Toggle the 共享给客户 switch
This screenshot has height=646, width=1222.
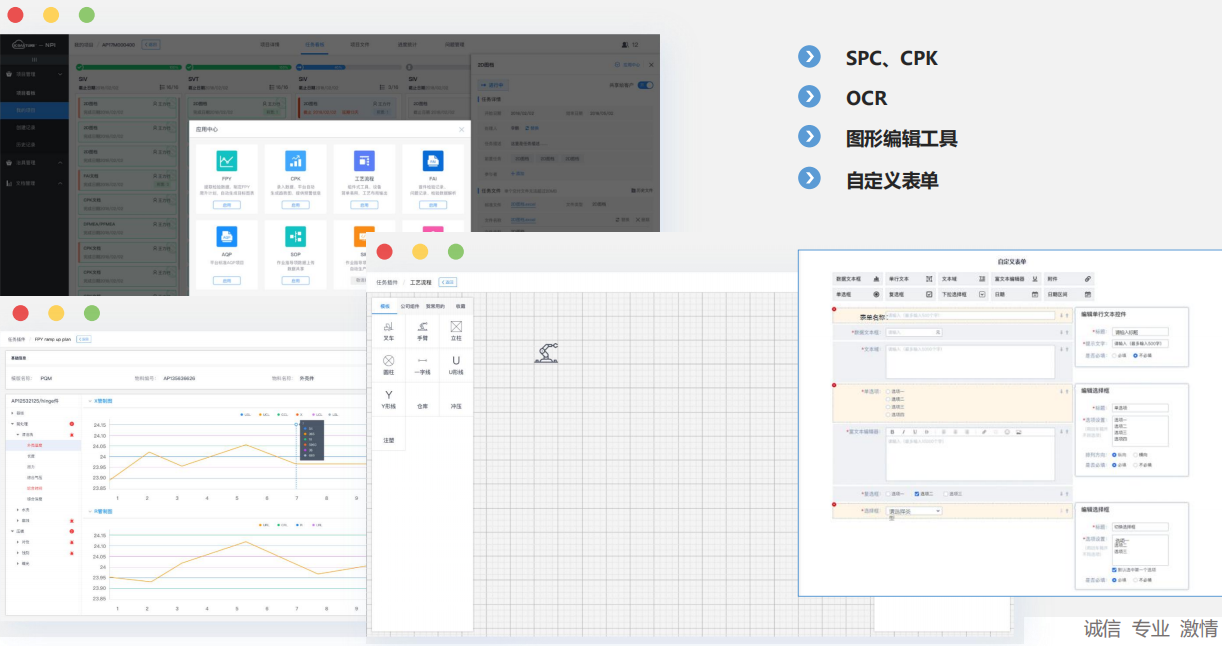pyautogui.click(x=645, y=86)
